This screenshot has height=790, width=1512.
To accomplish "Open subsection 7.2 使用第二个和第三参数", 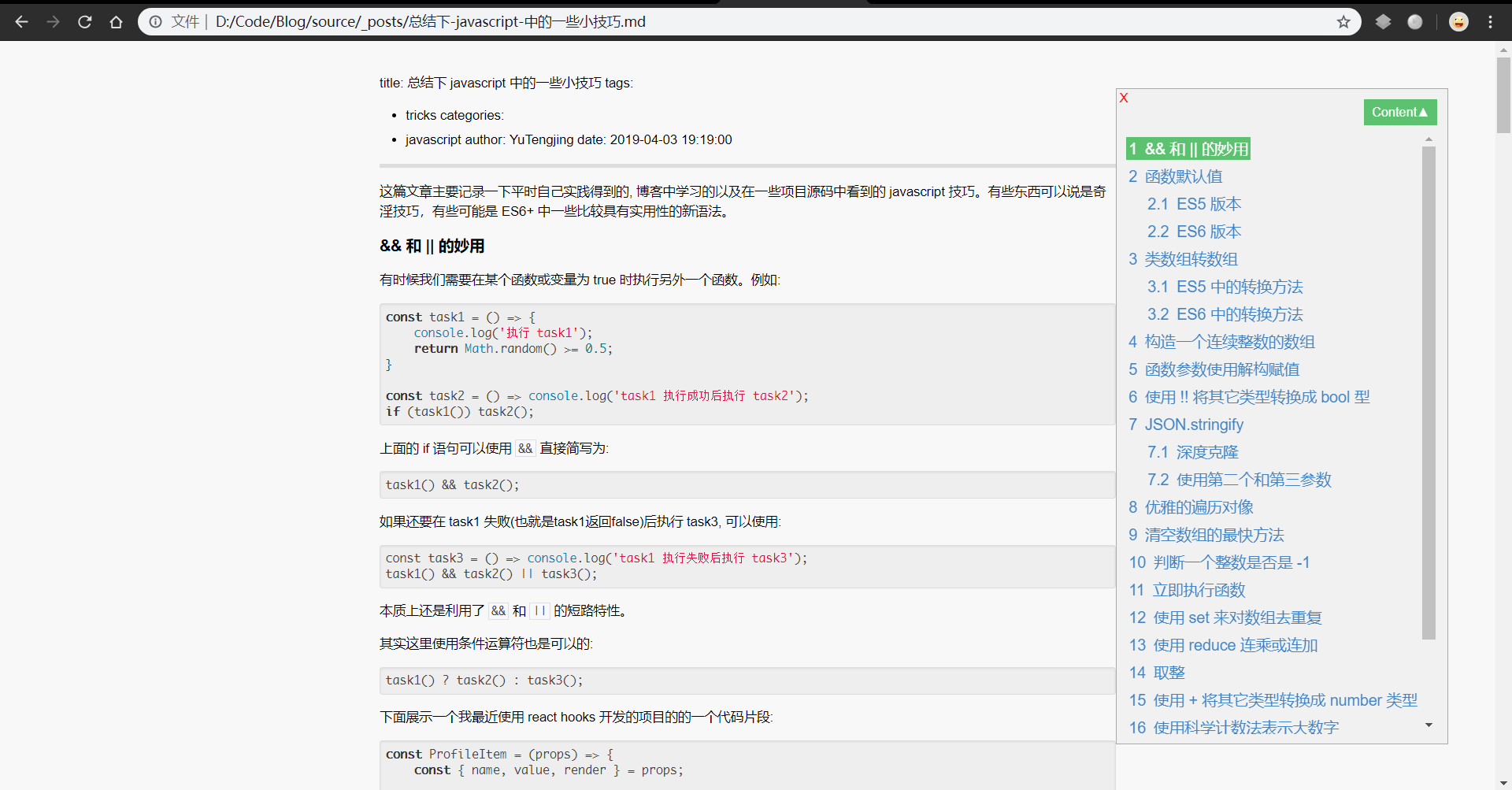I will point(1239,480).
